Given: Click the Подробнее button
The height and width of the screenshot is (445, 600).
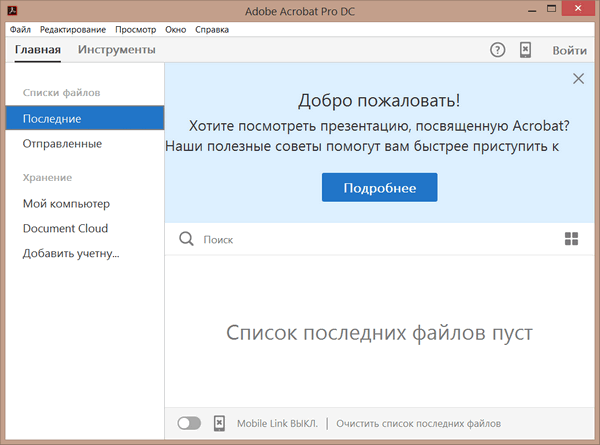Looking at the screenshot, I should pos(380,187).
